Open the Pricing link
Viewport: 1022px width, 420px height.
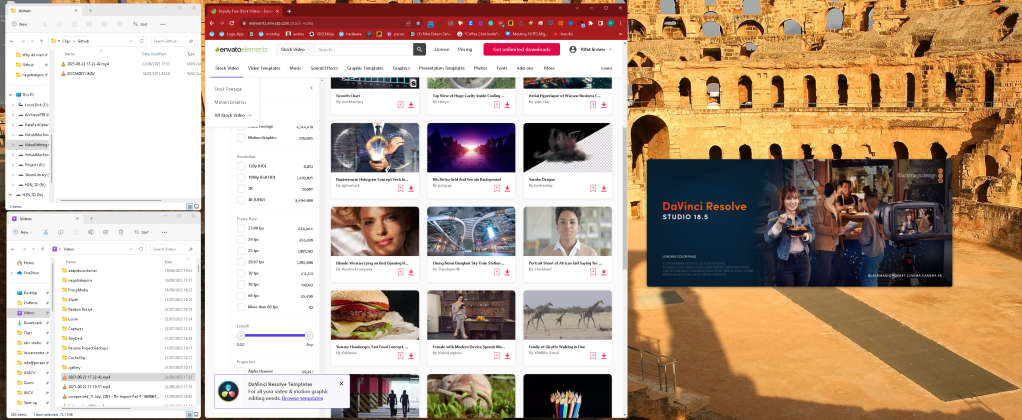(465, 50)
